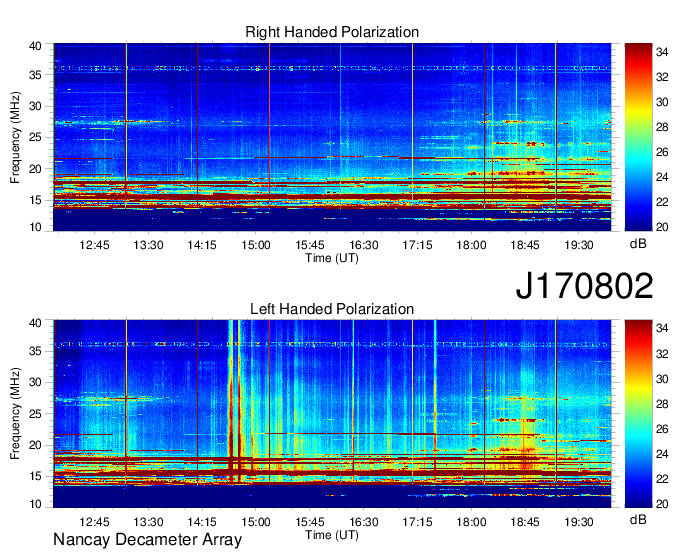Click 20 MHz tick on Right Handed frequency axis

pos(36,169)
